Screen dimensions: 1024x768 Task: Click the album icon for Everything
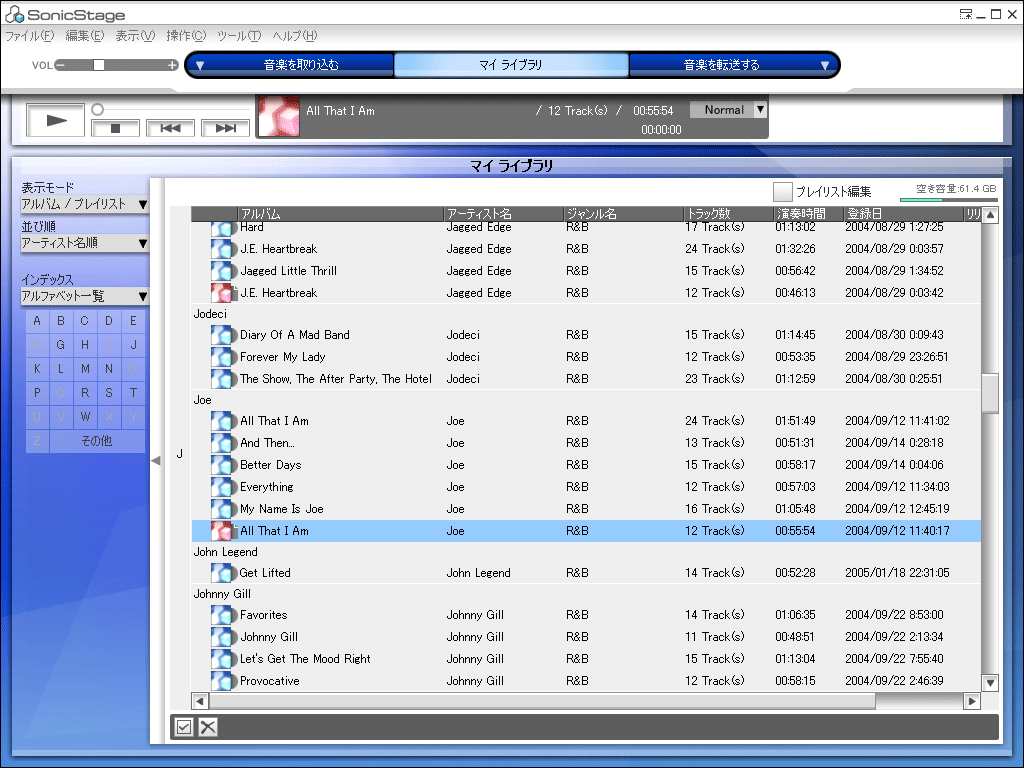tap(221, 487)
